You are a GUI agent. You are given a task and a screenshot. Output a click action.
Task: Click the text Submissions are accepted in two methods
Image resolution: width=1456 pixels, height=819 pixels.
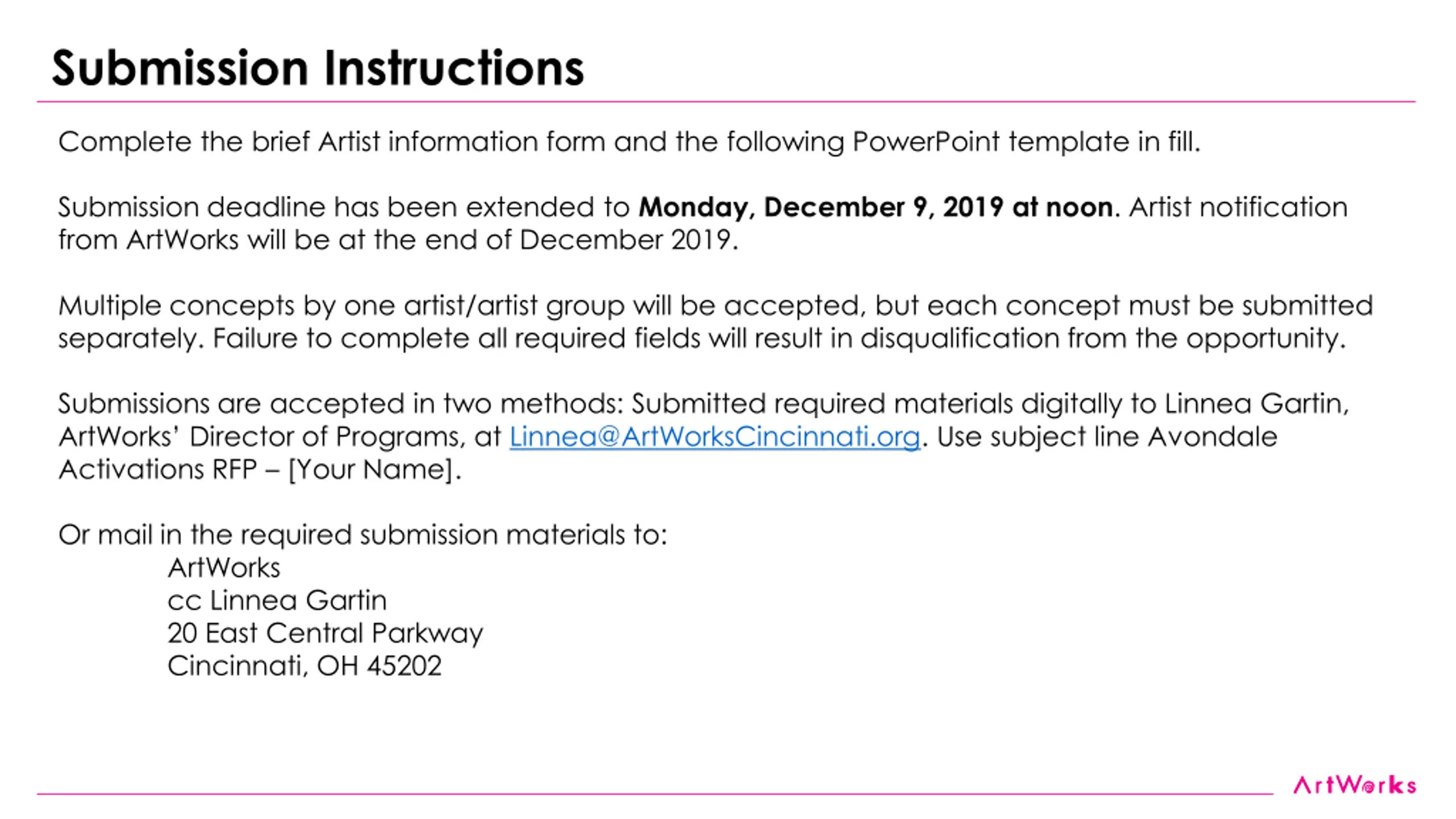point(341,404)
